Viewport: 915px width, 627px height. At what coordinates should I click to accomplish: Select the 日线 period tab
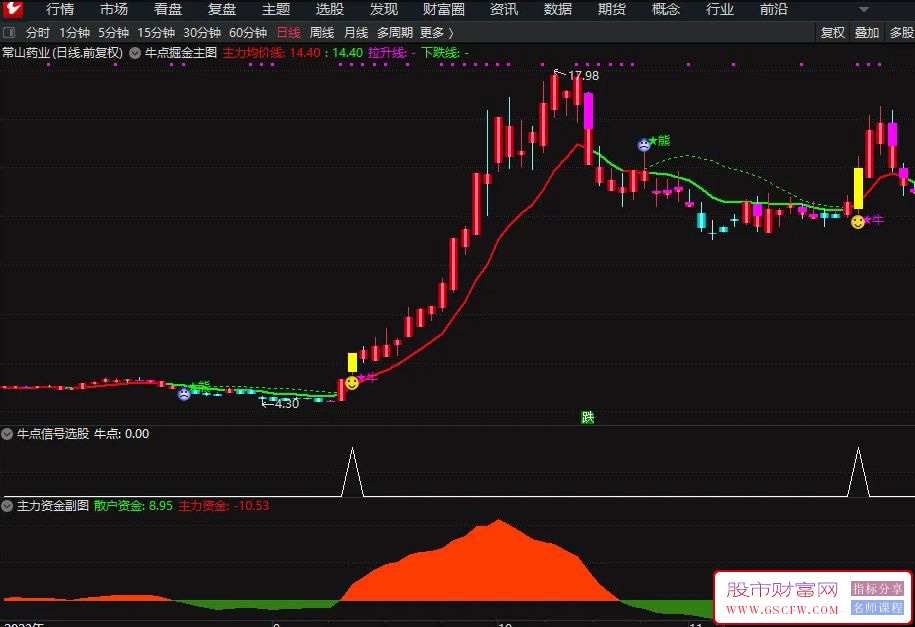[288, 33]
